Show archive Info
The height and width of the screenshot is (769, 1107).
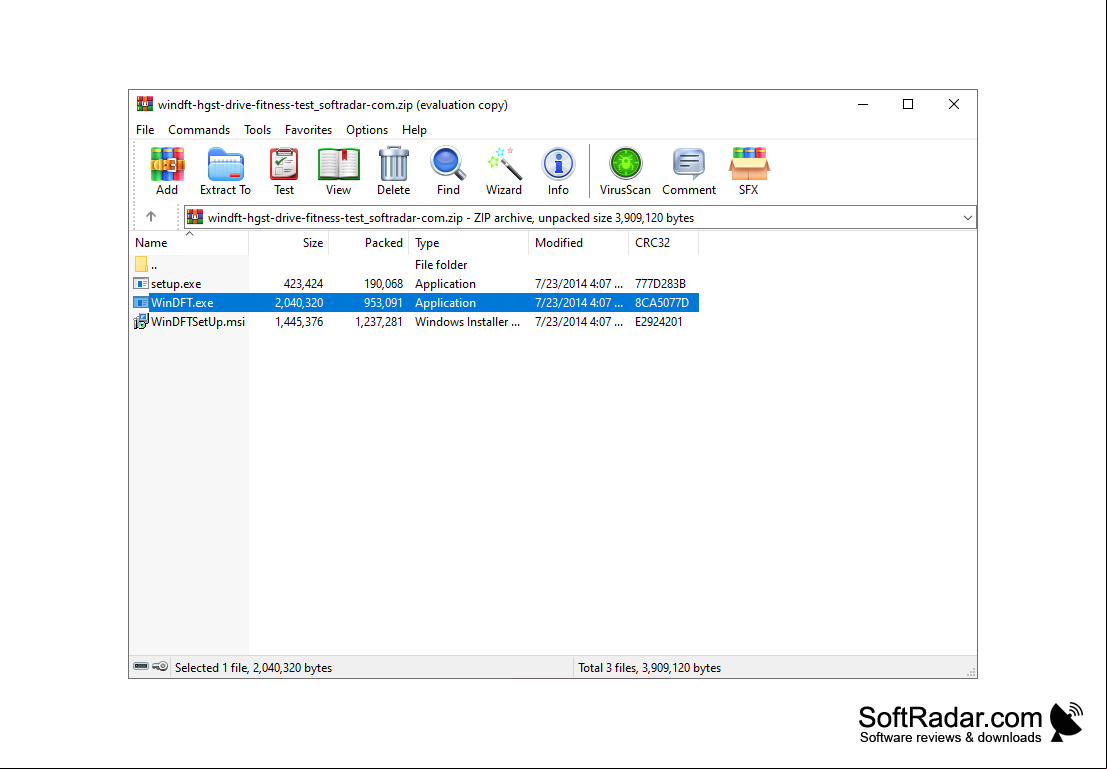point(558,165)
